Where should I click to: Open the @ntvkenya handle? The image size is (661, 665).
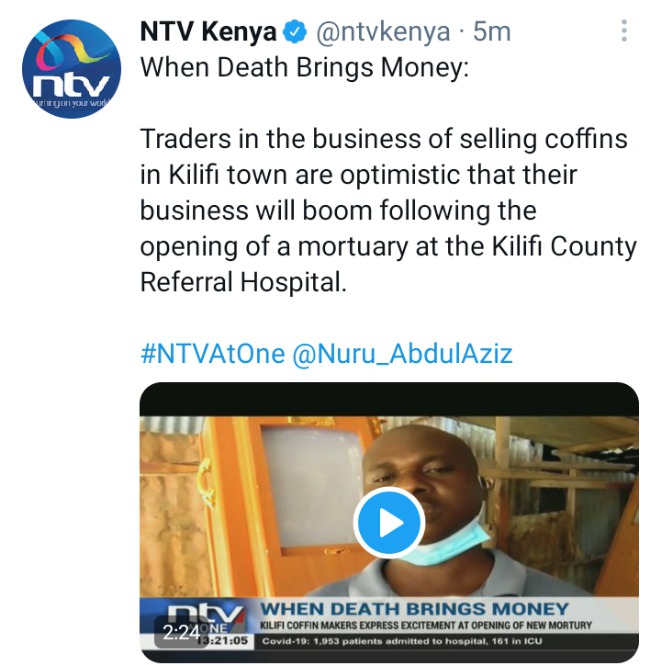pos(383,32)
